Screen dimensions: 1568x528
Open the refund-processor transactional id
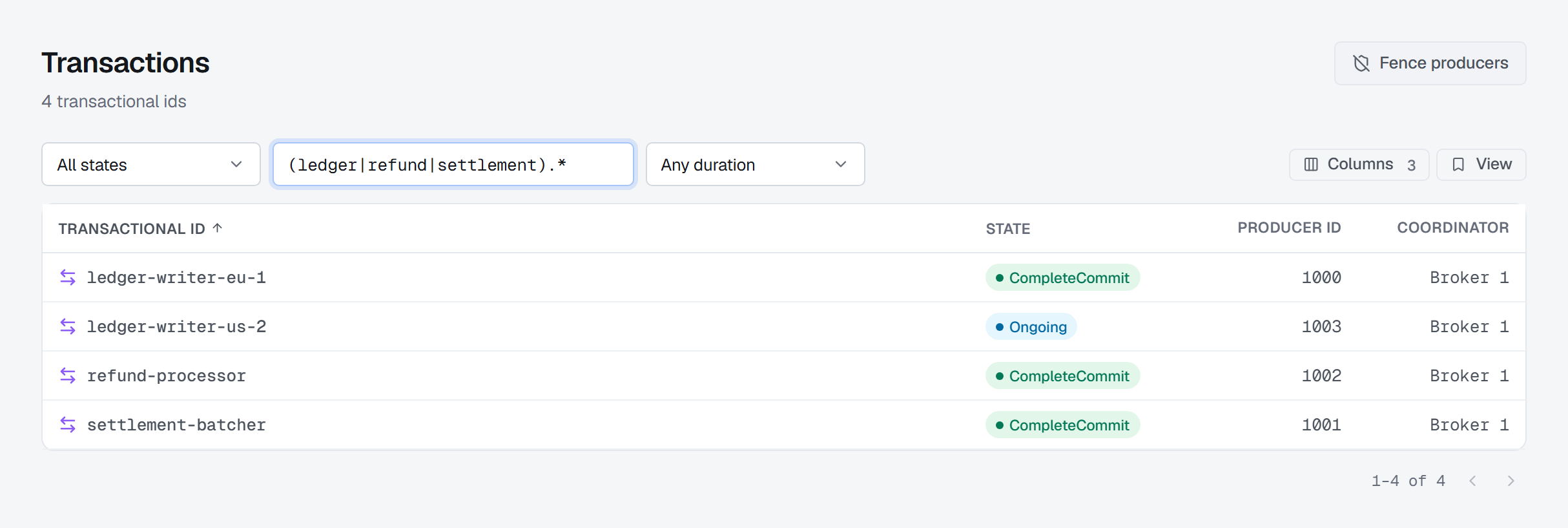[x=167, y=375]
